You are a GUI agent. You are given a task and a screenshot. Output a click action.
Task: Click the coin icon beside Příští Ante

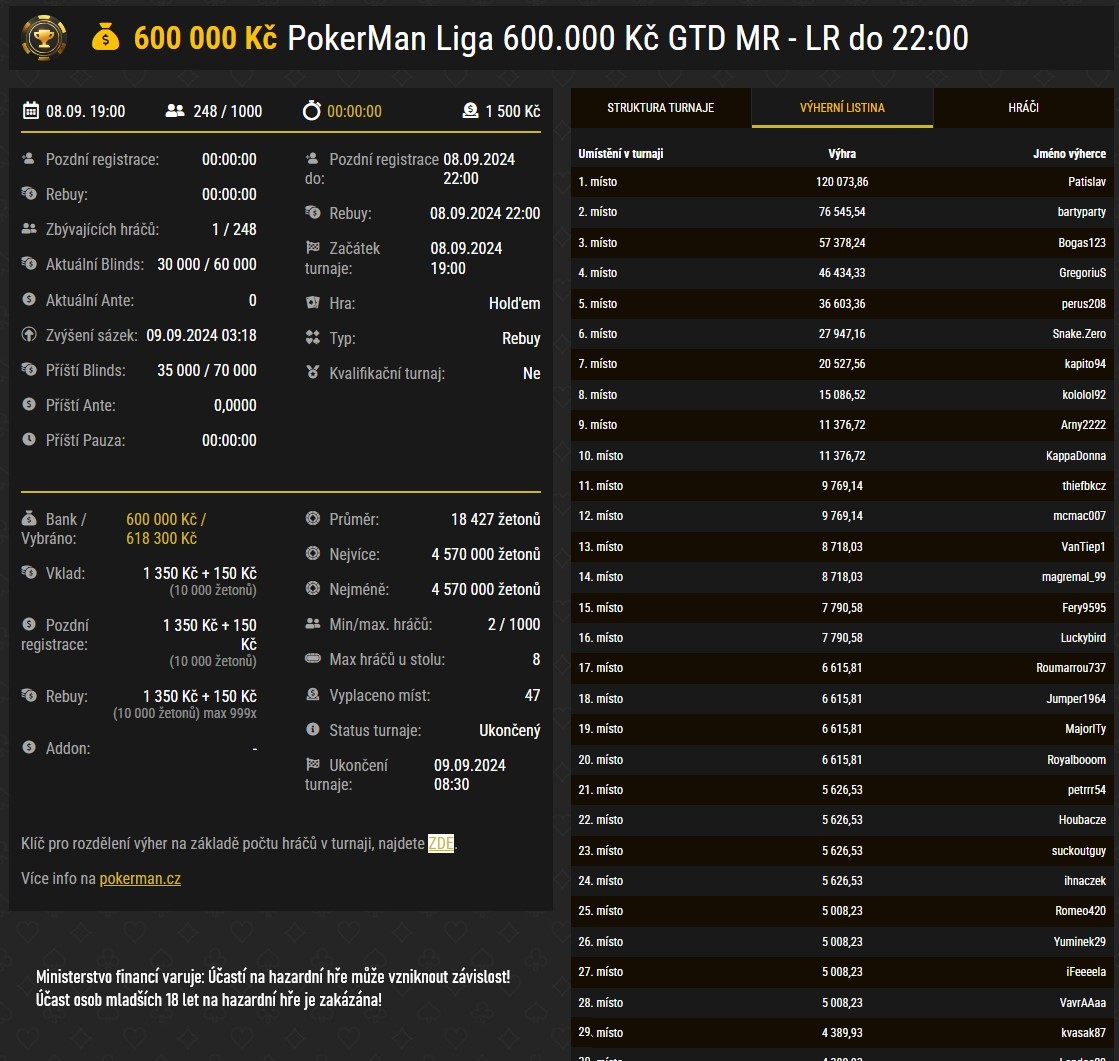(29, 404)
